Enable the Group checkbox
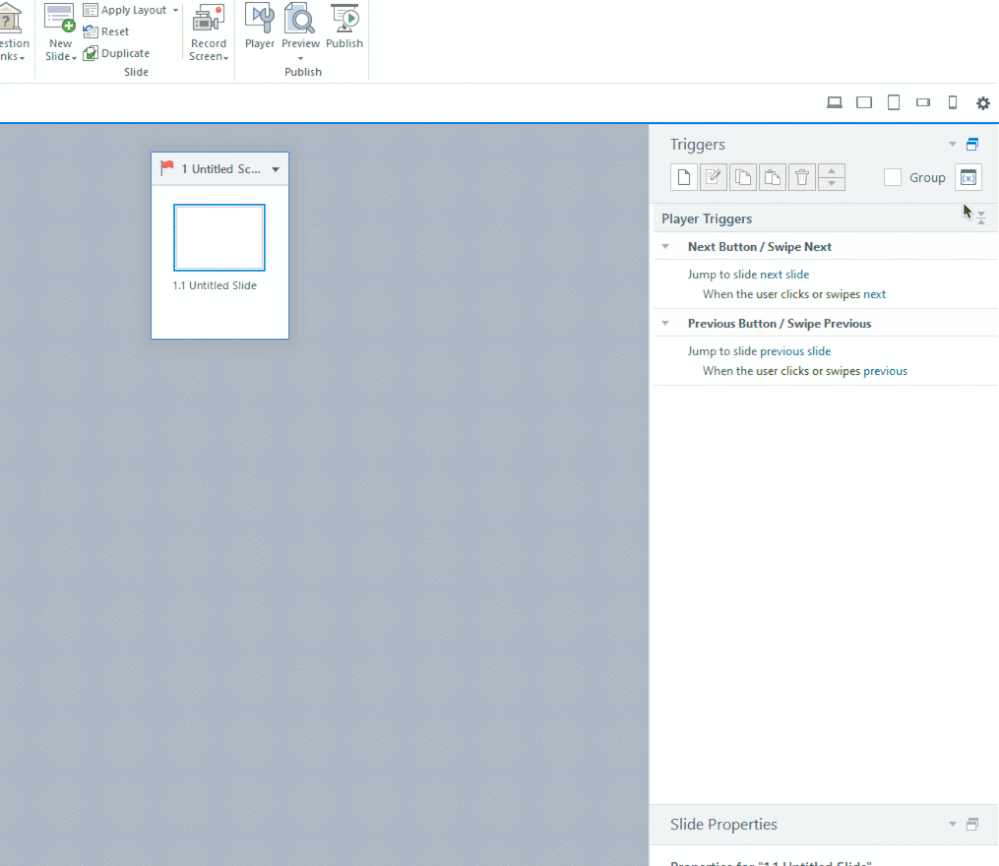Viewport: 999px width, 866px height. coord(893,177)
